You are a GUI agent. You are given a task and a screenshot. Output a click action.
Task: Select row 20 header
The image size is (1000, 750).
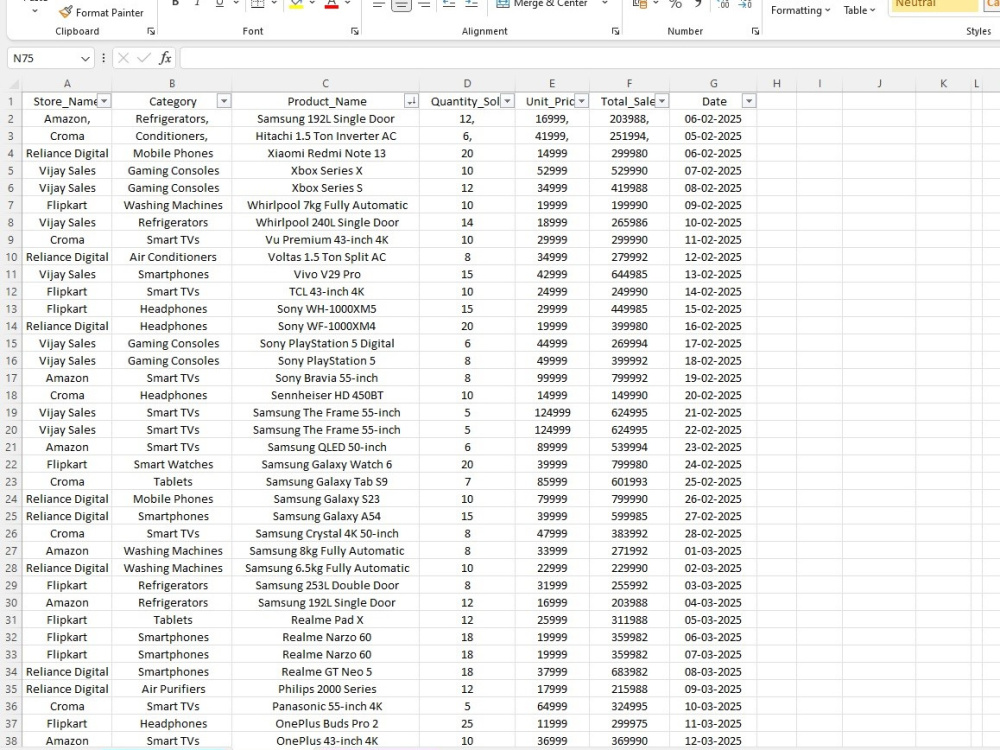click(11, 430)
